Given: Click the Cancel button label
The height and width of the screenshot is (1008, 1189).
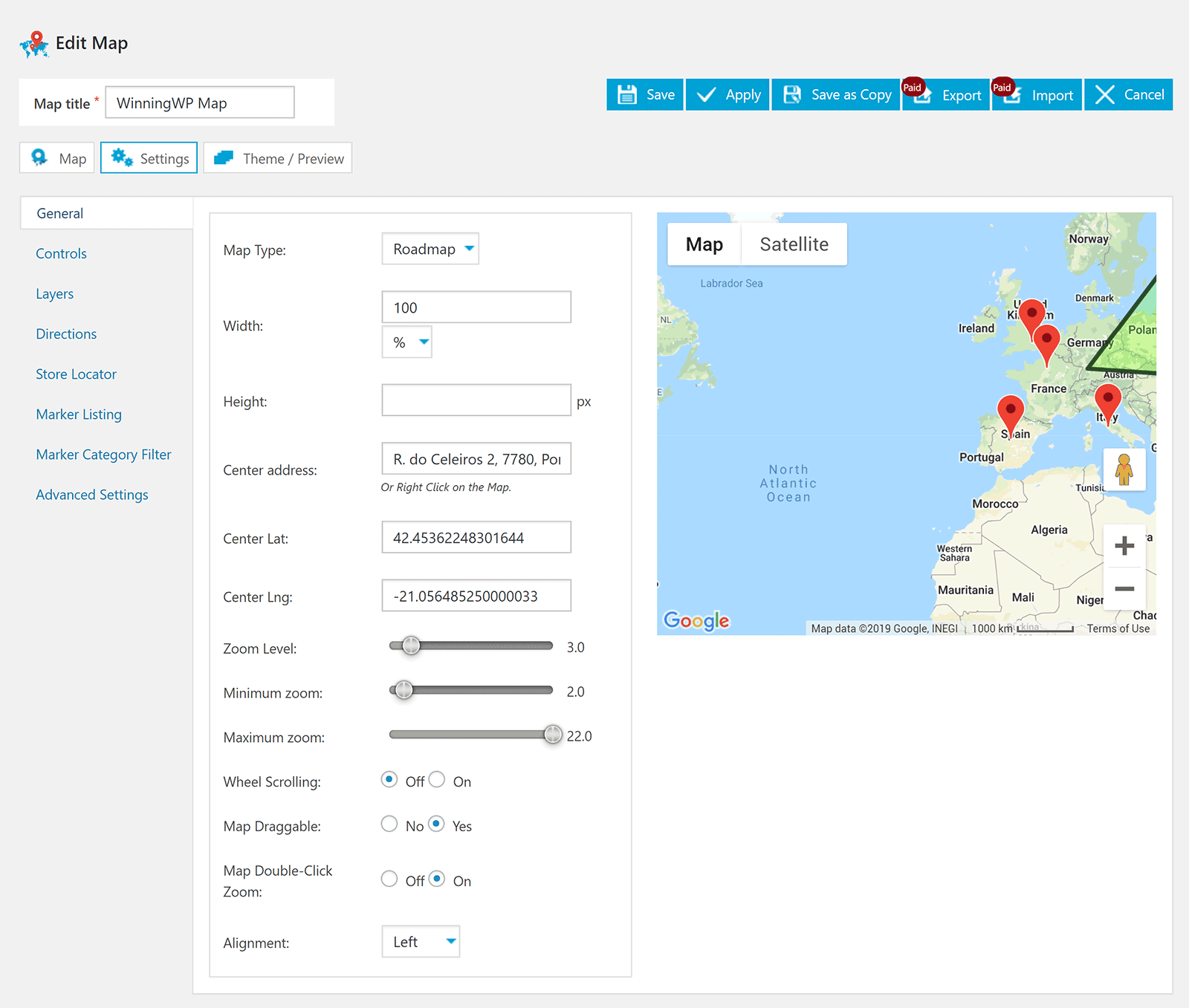Looking at the screenshot, I should (x=1144, y=94).
